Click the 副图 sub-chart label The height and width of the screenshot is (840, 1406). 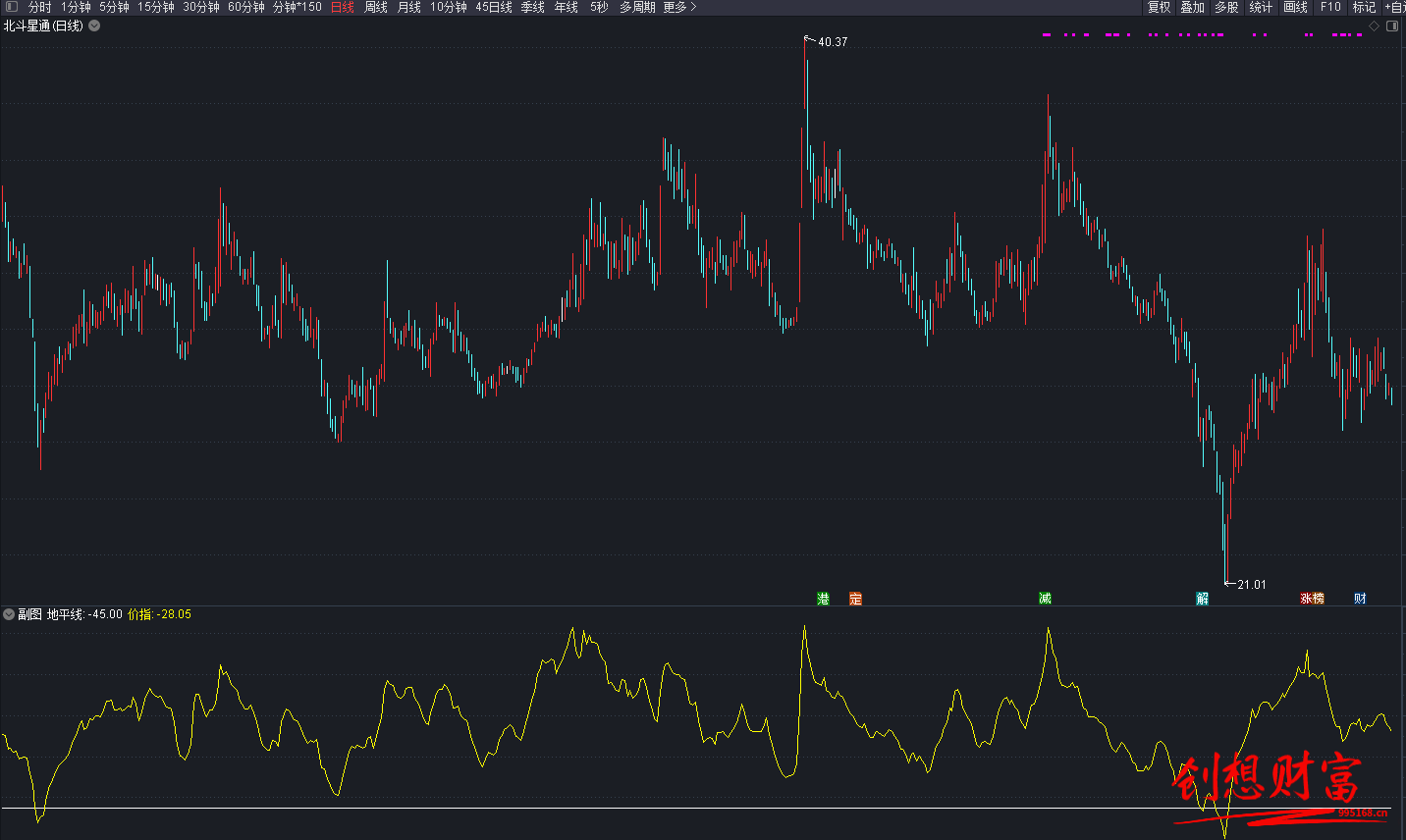tap(29, 614)
